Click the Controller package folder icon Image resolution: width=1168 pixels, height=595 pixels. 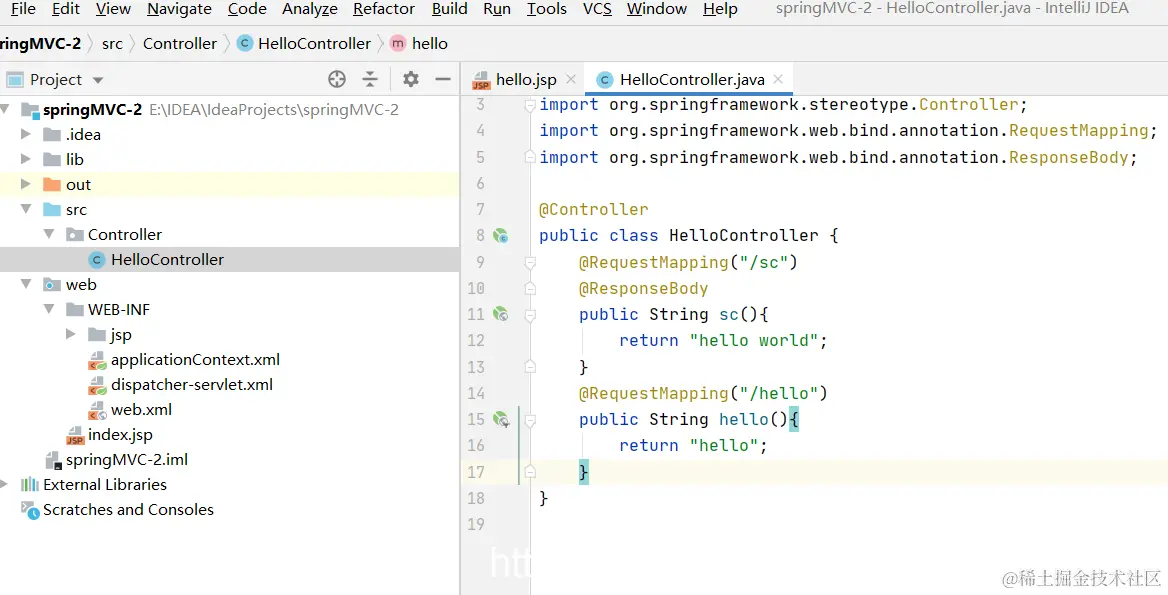(74, 235)
